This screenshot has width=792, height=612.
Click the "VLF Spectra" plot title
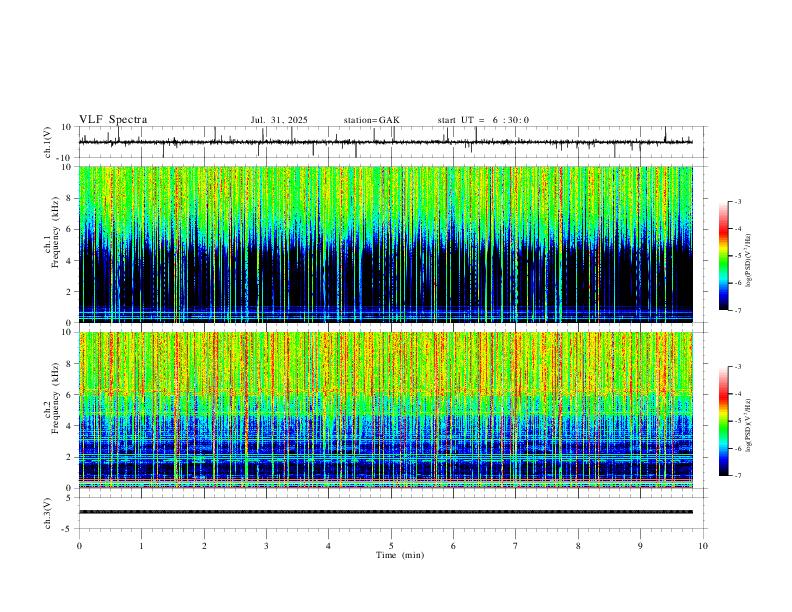[113, 120]
